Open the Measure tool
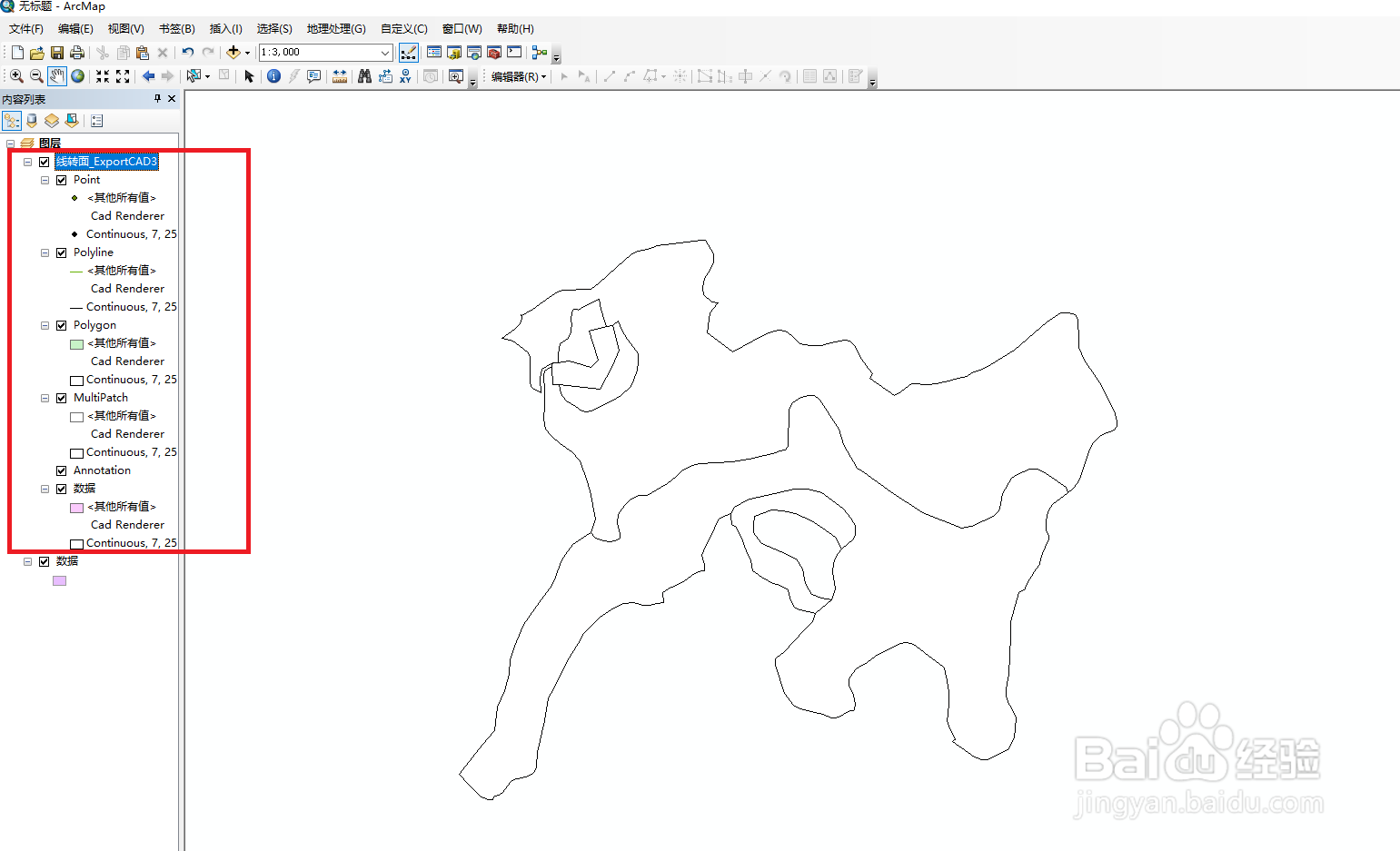The width and height of the screenshot is (1400, 851). (339, 76)
